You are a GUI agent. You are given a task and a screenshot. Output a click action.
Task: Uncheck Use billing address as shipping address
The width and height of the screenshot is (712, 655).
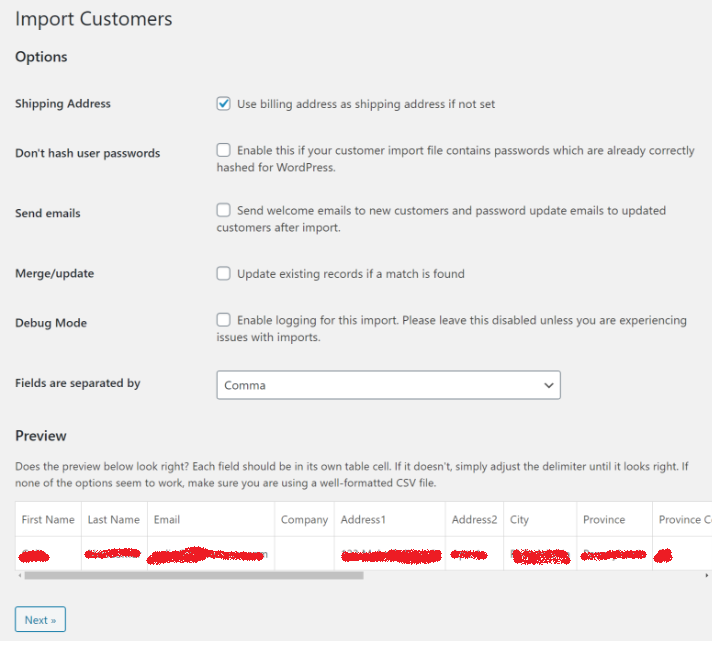[223, 104]
